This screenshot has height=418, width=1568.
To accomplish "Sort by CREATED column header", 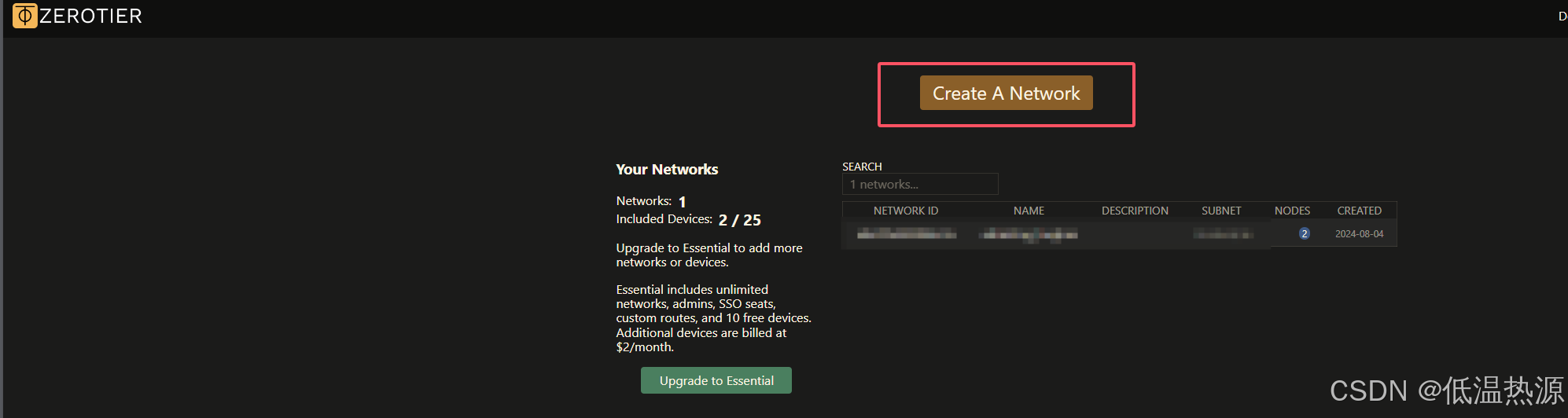I will (x=1359, y=211).
